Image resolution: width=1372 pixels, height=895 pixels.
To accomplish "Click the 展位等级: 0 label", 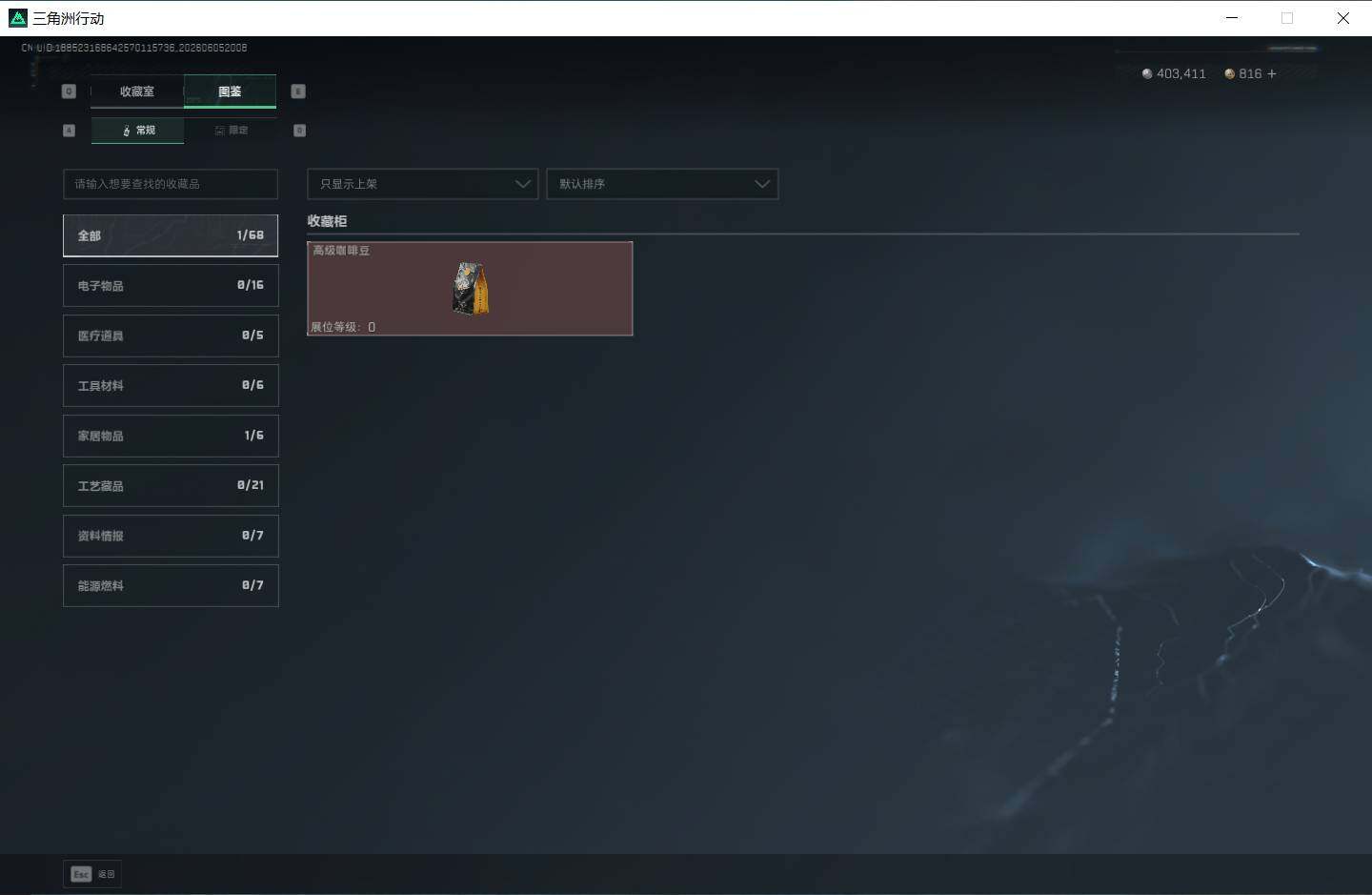I will tap(343, 327).
